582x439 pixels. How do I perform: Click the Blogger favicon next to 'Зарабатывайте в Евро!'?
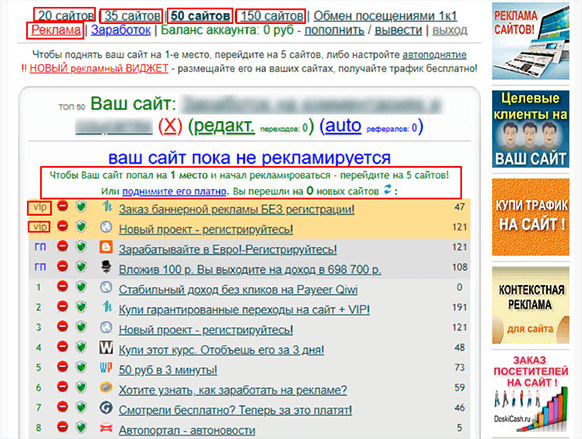pyautogui.click(x=106, y=246)
